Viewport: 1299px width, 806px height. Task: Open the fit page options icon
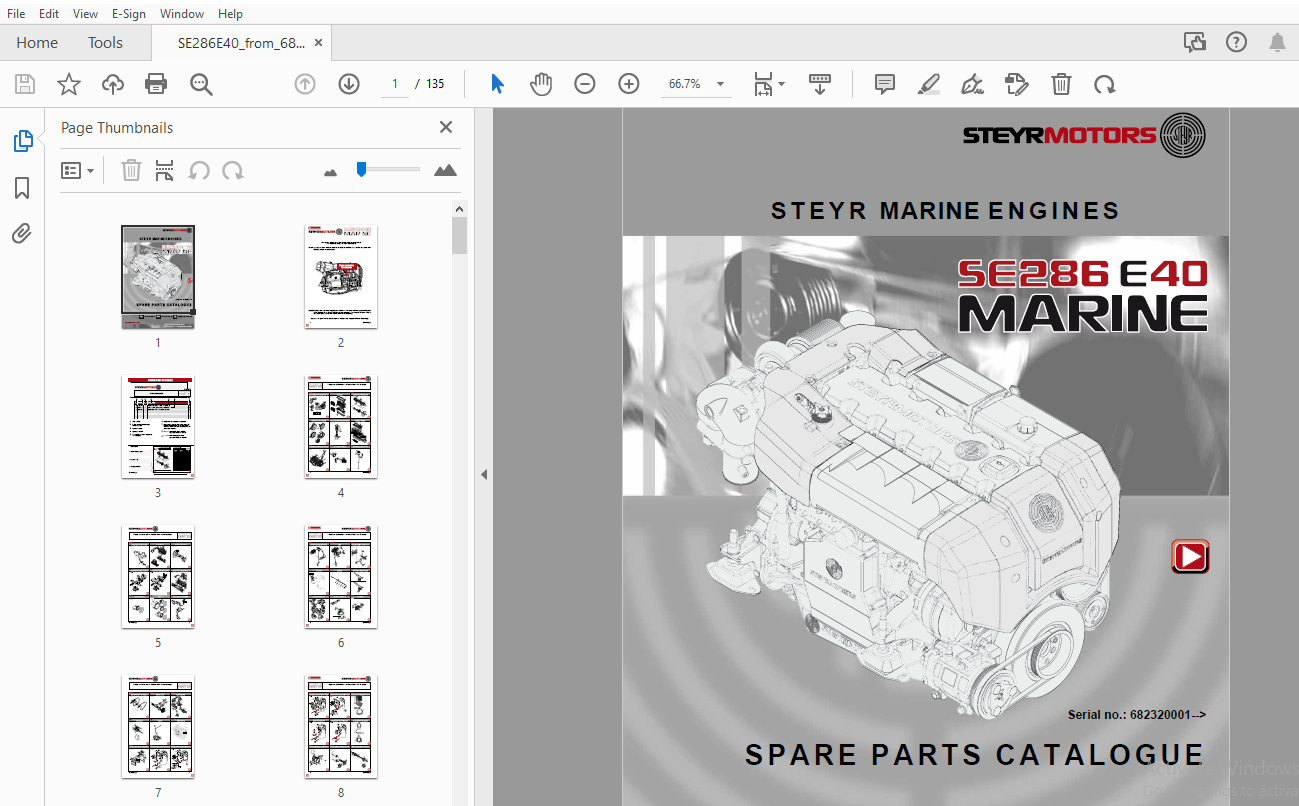point(768,85)
